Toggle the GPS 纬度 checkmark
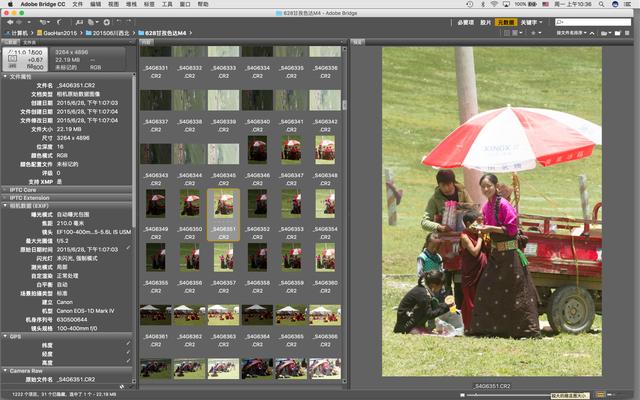Screen dimensions: 640x400 click(x=128, y=343)
